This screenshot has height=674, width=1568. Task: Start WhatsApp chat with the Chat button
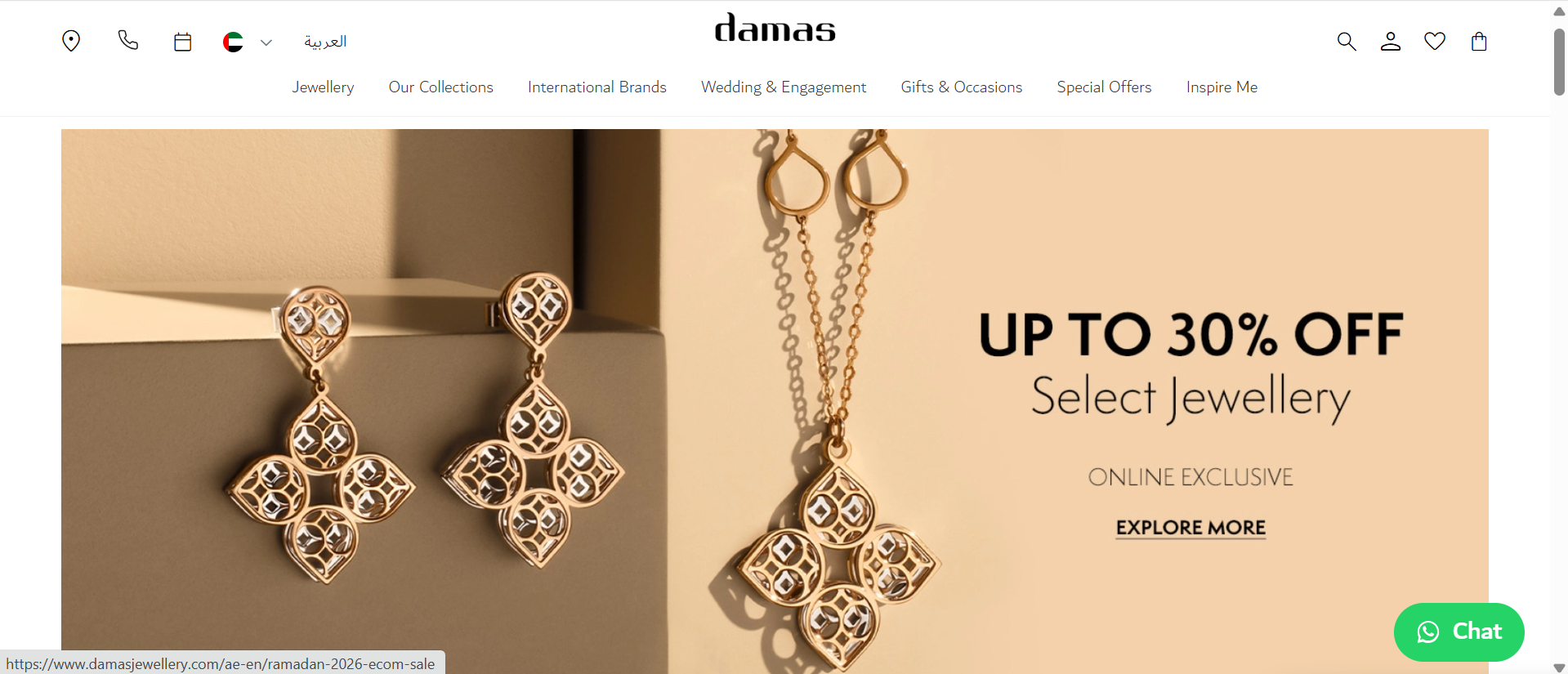1459,632
